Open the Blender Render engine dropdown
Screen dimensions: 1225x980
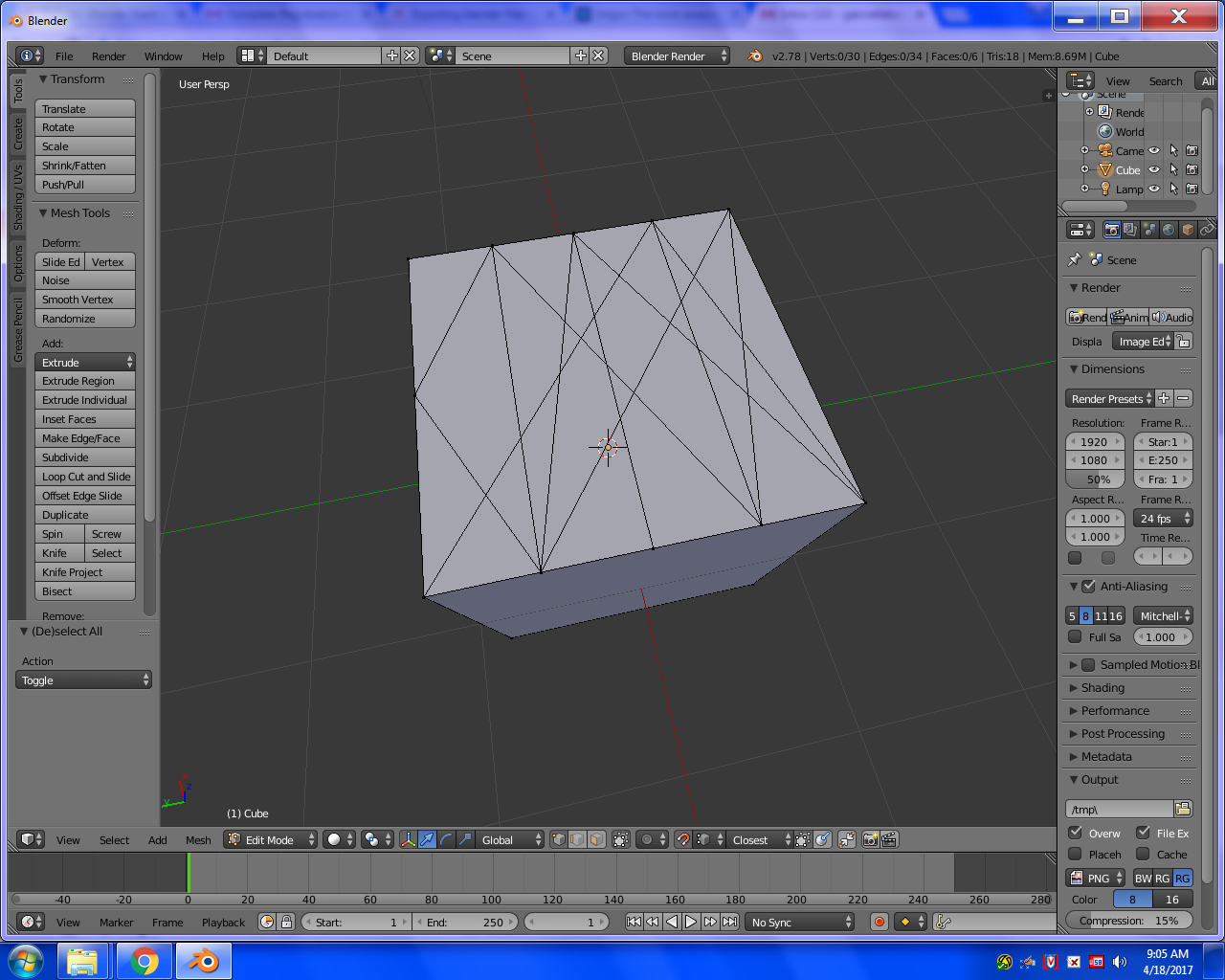(677, 56)
